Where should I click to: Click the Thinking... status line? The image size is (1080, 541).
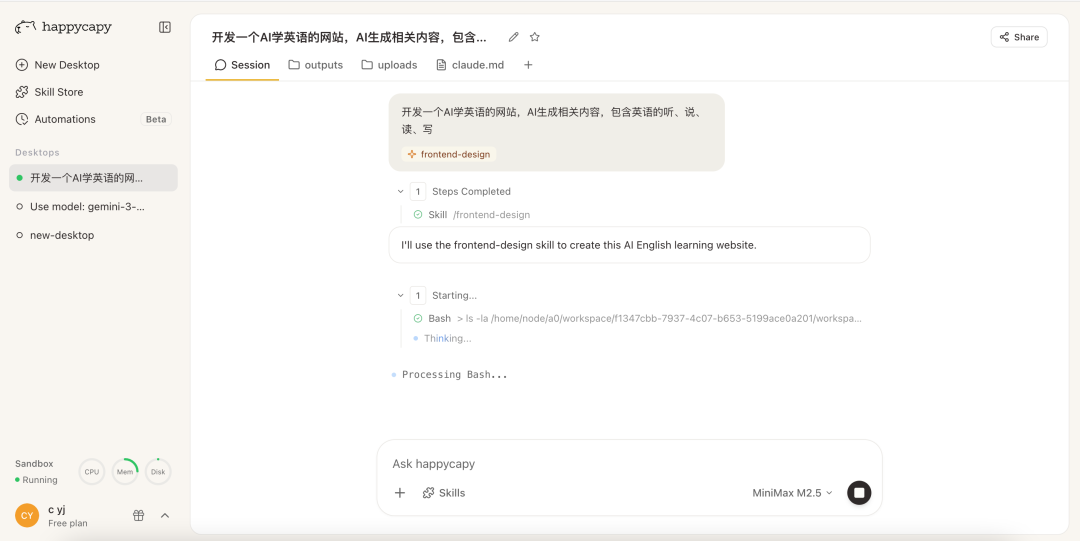[442, 338]
